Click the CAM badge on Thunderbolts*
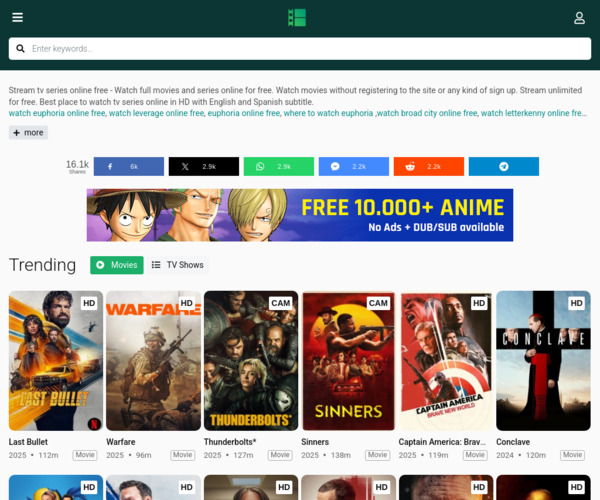Image resolution: width=600 pixels, height=500 pixels. 281,303
